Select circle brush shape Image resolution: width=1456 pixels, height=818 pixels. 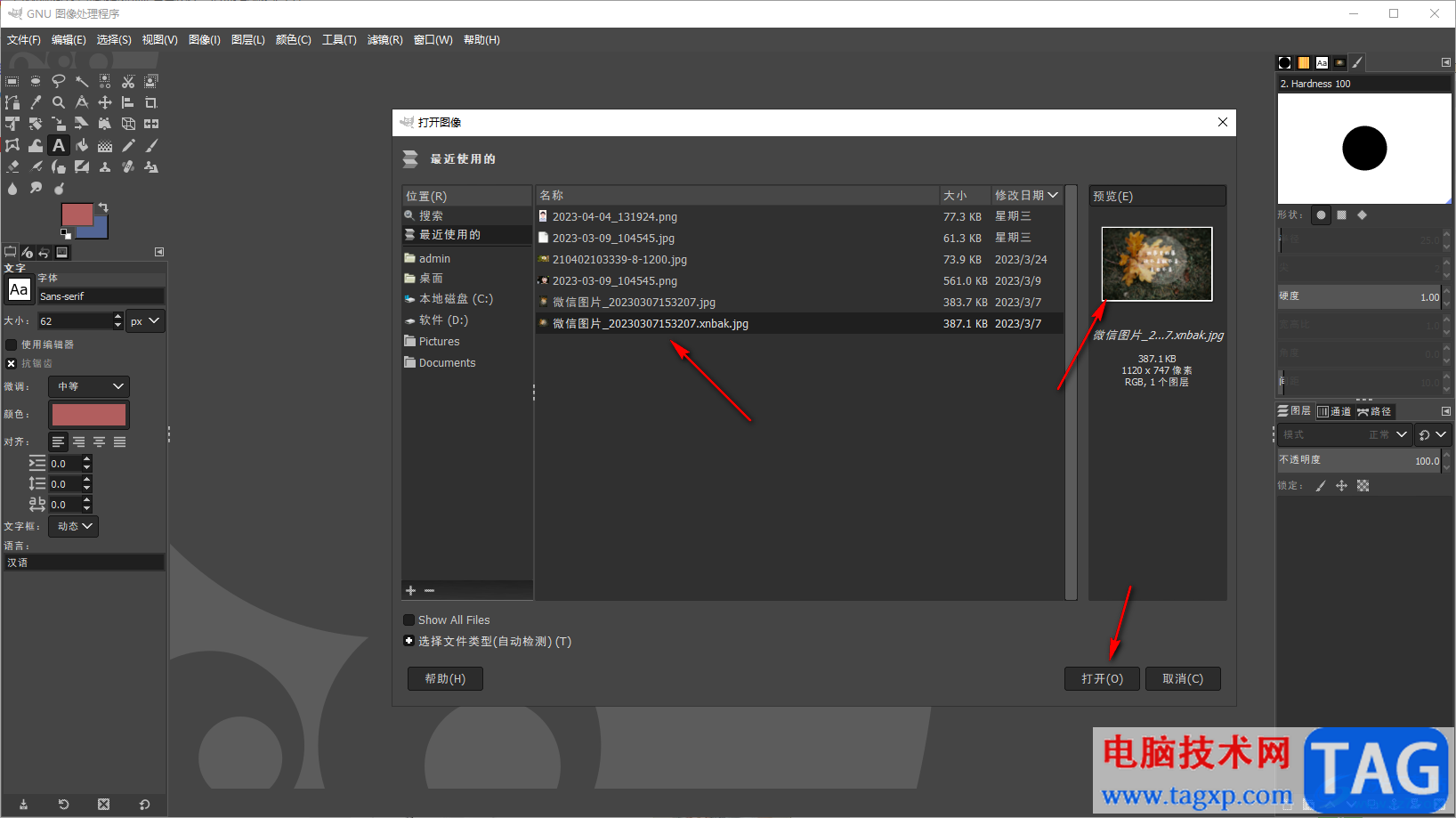(x=1322, y=215)
